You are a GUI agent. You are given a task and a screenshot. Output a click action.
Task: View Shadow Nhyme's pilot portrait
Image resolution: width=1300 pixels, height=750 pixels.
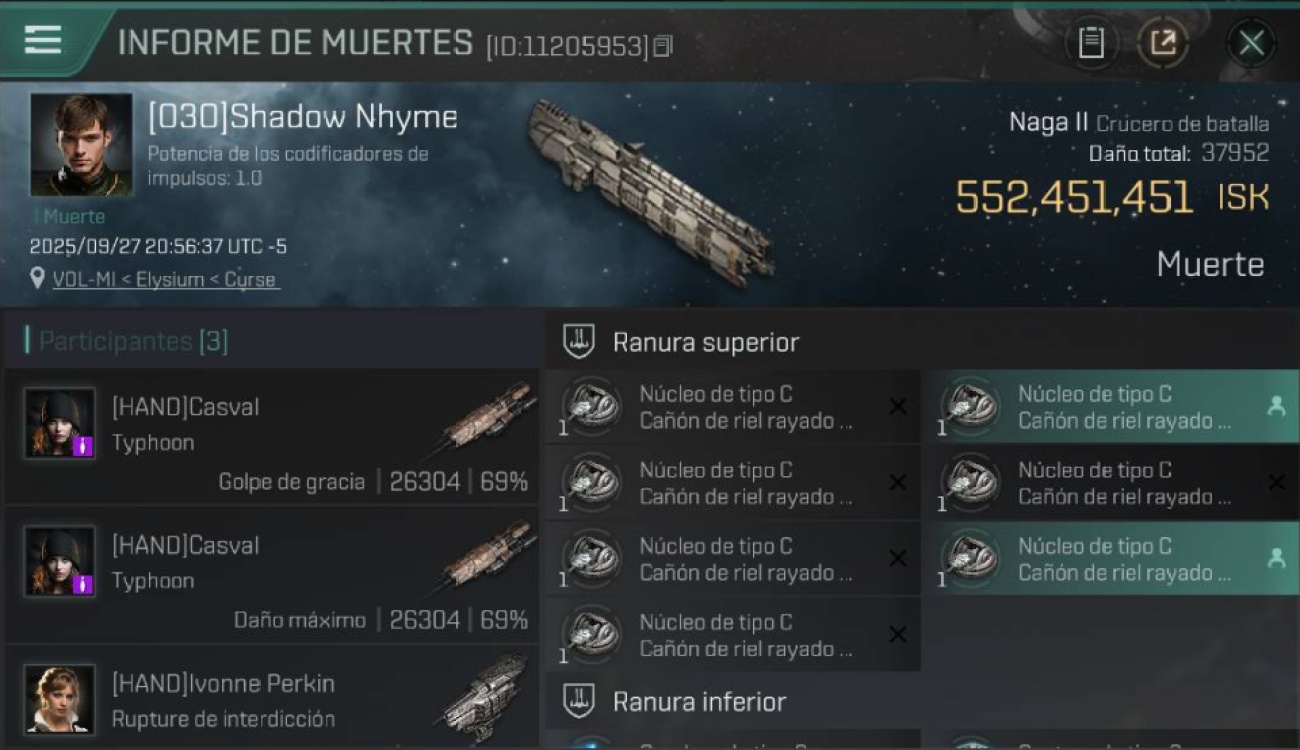pyautogui.click(x=81, y=145)
